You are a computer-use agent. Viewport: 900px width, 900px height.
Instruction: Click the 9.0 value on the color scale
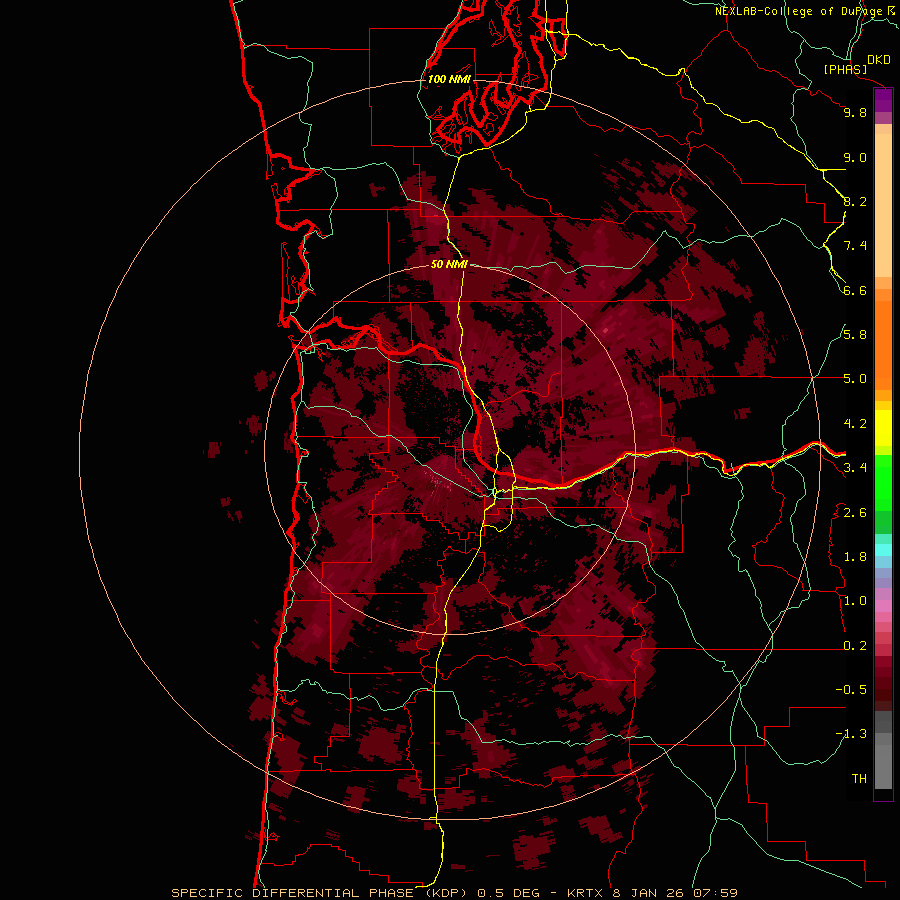(x=855, y=157)
